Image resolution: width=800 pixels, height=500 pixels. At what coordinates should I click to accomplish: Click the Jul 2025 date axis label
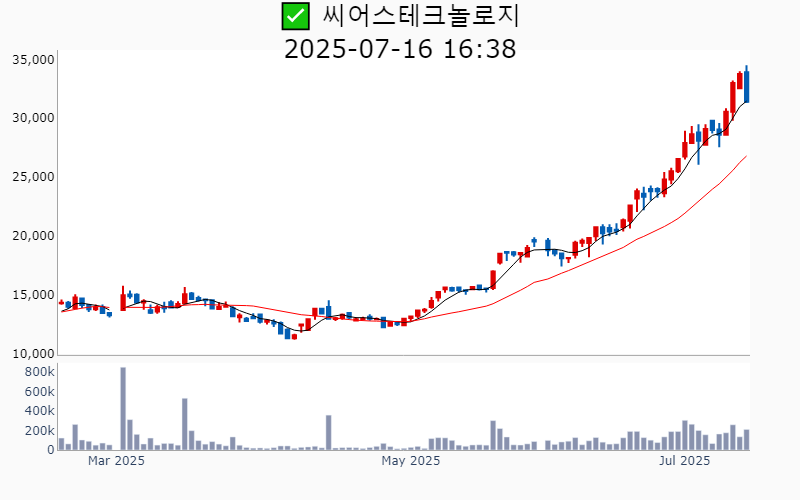[684, 461]
